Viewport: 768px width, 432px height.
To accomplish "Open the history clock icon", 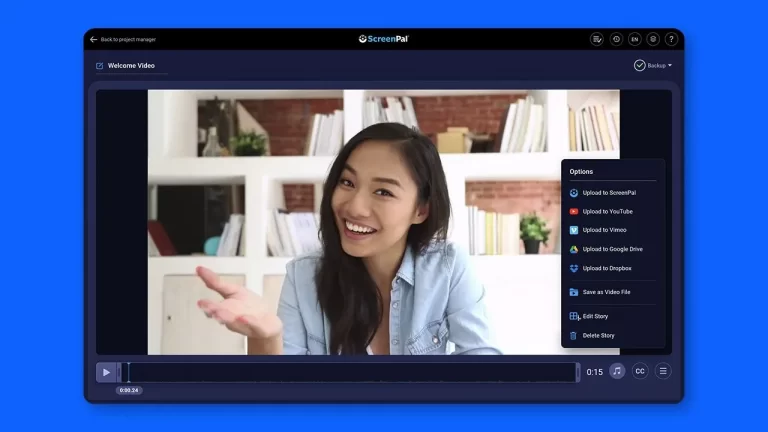I will pyautogui.click(x=616, y=39).
